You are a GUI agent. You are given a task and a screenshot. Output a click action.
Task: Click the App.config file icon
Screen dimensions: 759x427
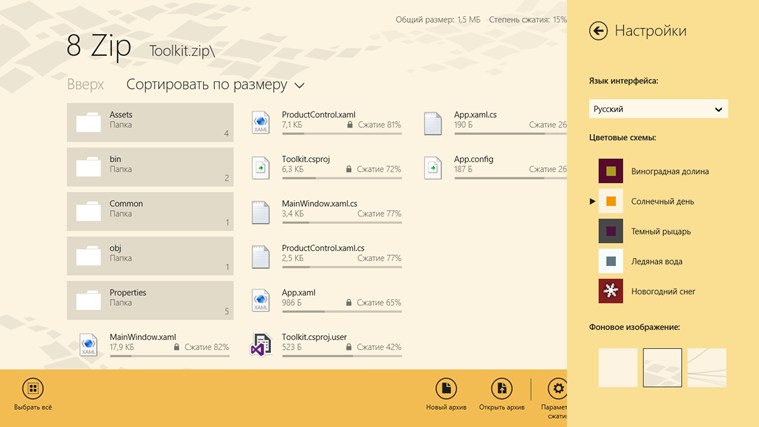[433, 167]
